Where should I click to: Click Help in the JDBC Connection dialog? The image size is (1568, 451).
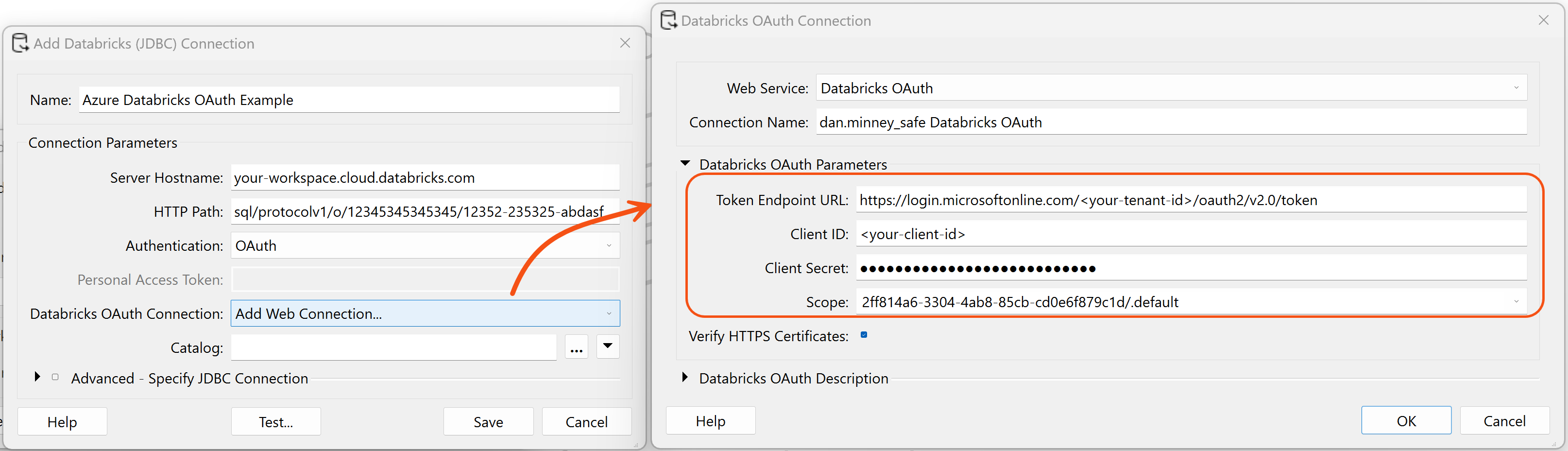click(x=62, y=422)
